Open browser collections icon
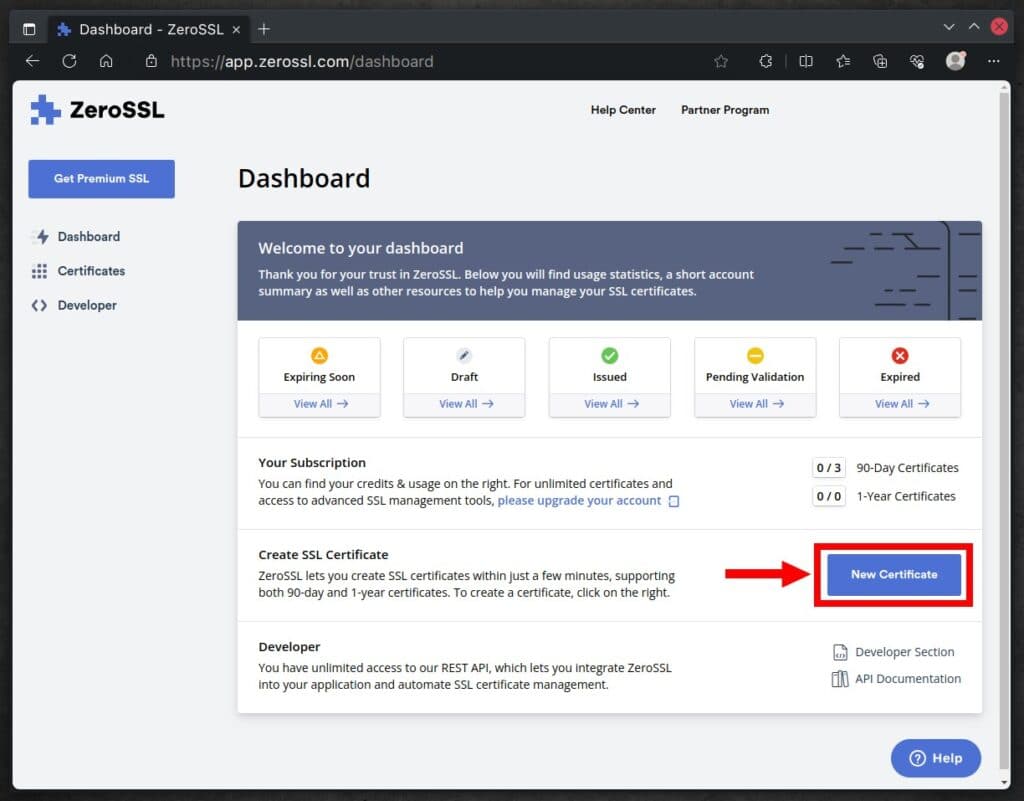Screen dimensions: 1024x801 click(x=880, y=61)
